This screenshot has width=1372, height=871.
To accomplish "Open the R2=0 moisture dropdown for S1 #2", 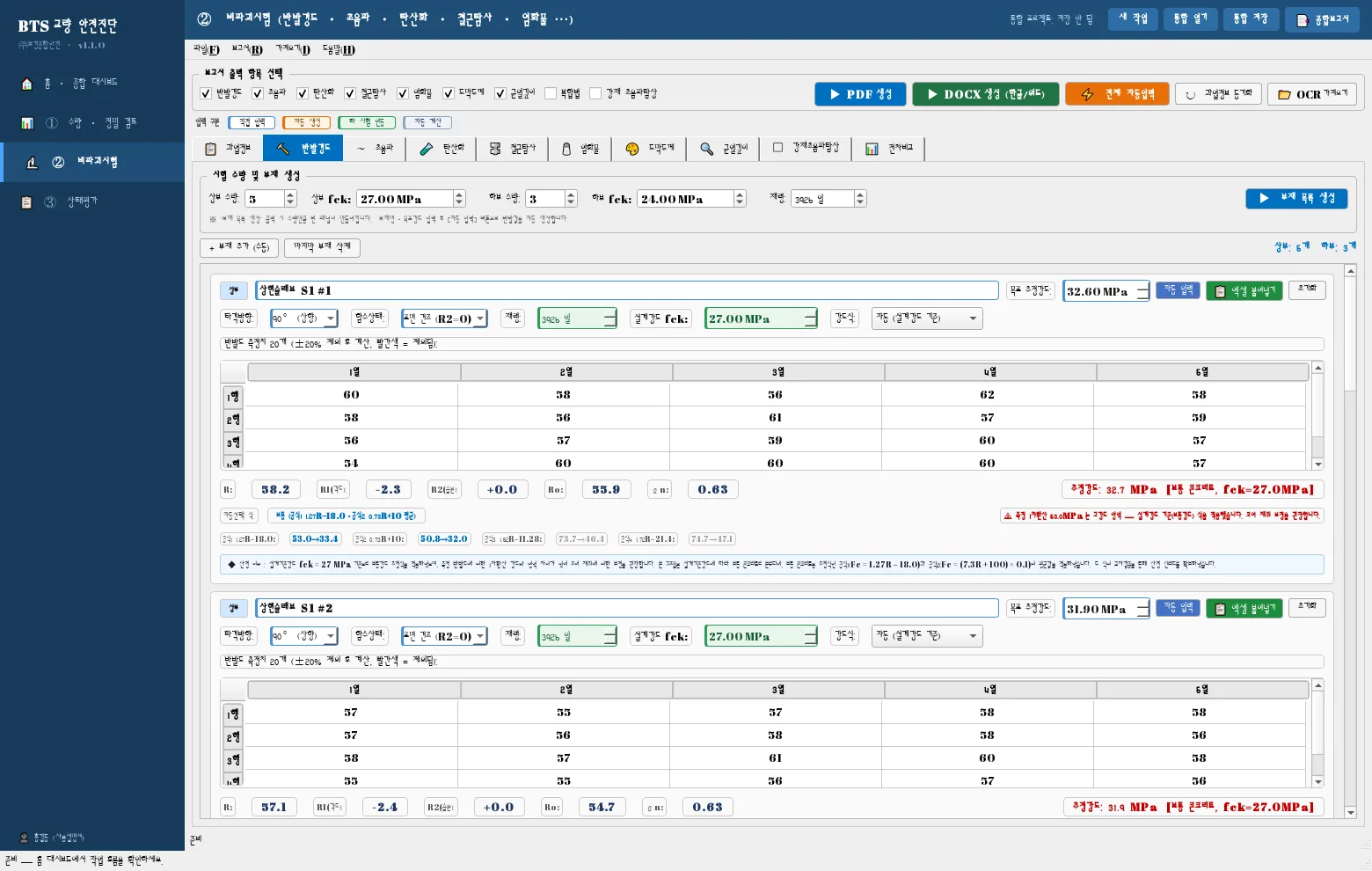I will pos(444,636).
